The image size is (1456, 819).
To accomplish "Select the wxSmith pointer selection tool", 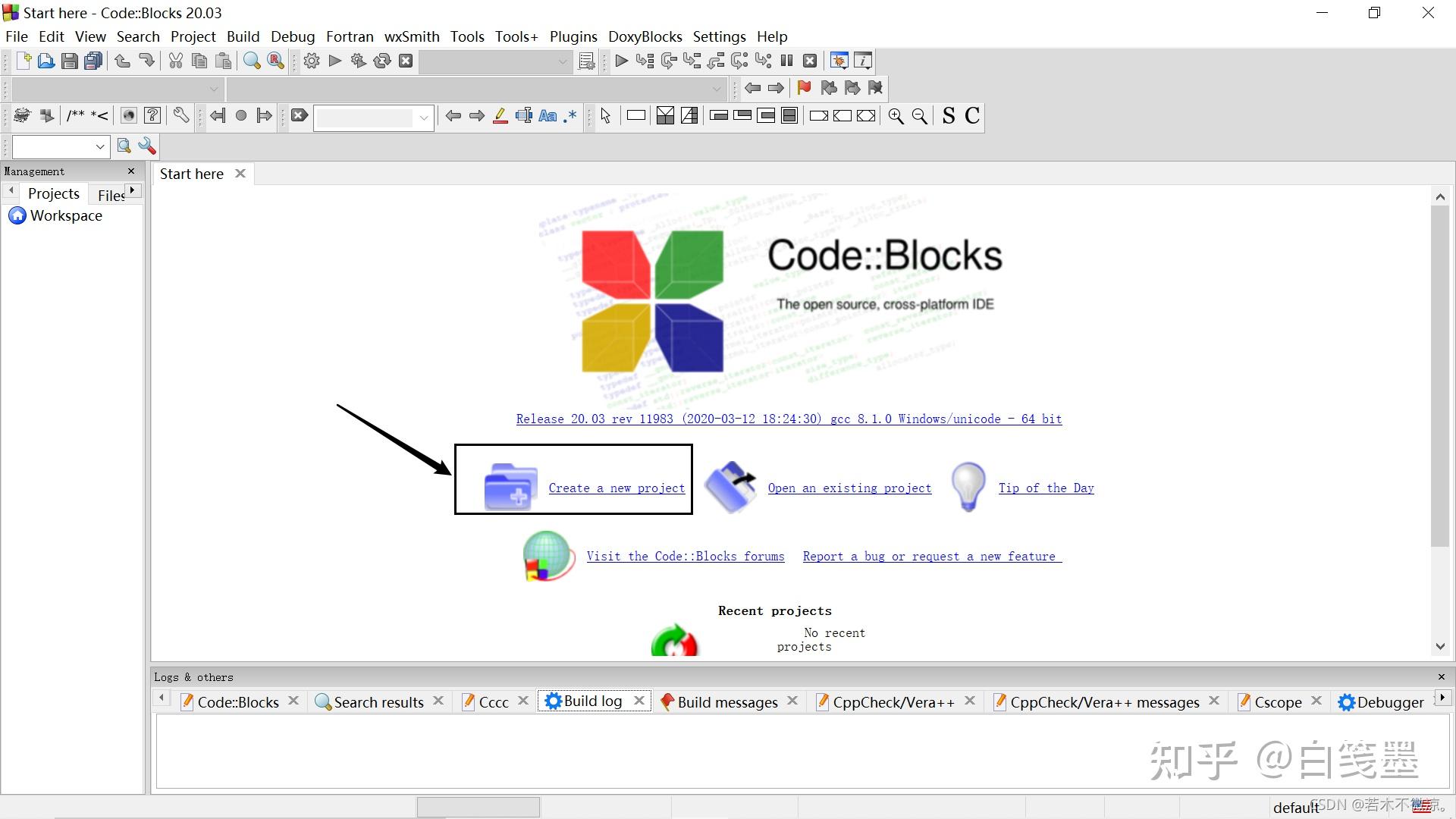I will point(605,116).
